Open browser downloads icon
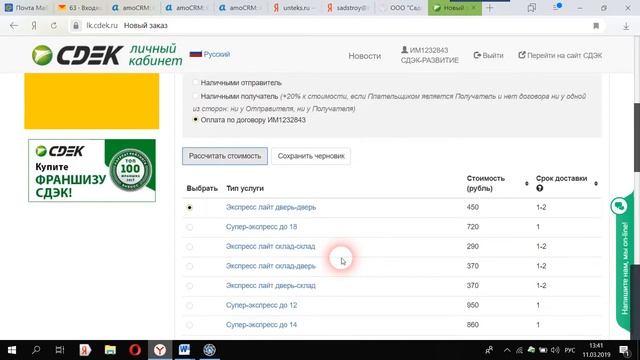 pyautogui.click(x=626, y=26)
